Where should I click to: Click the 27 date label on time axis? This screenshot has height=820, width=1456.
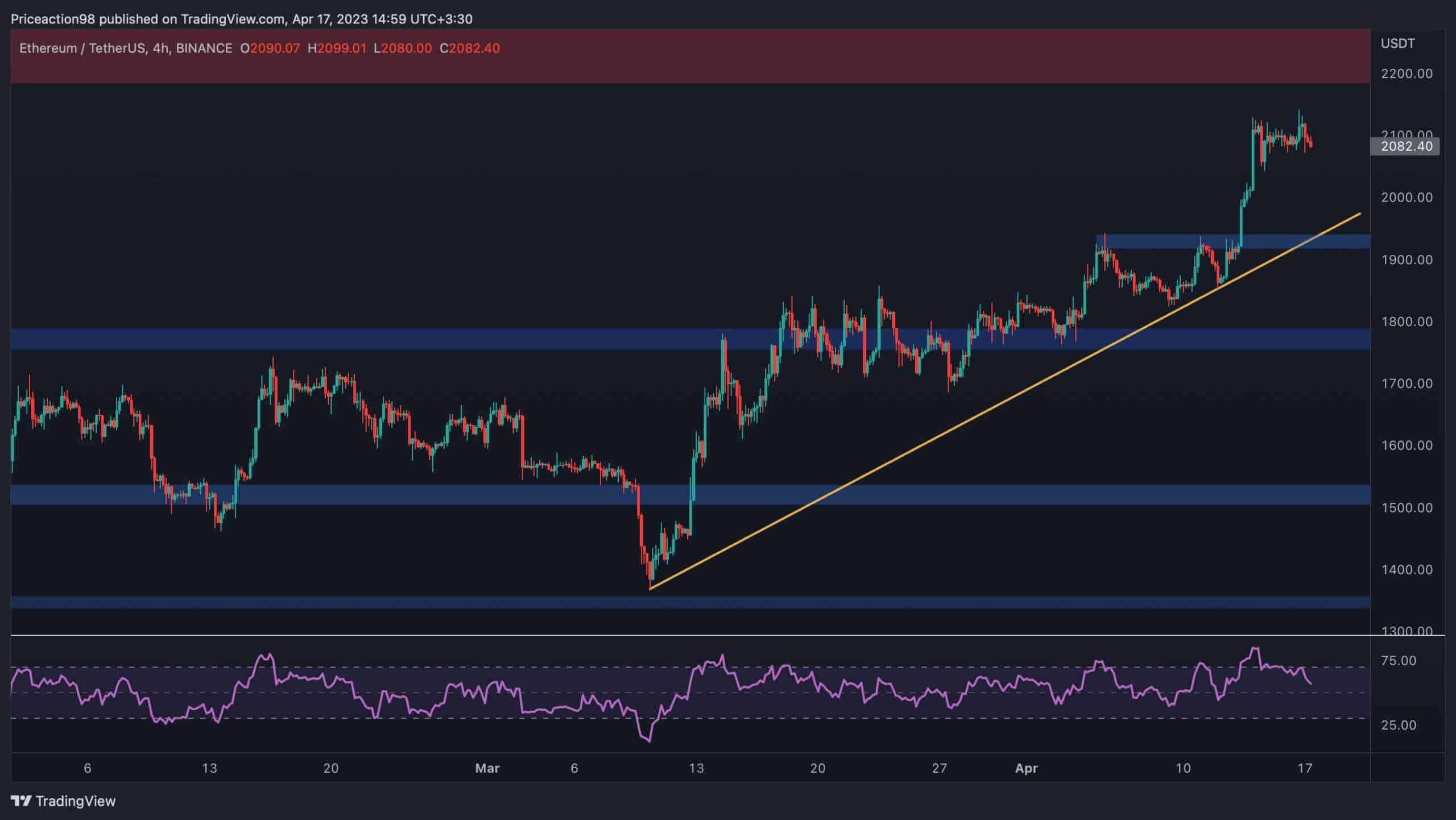940,768
